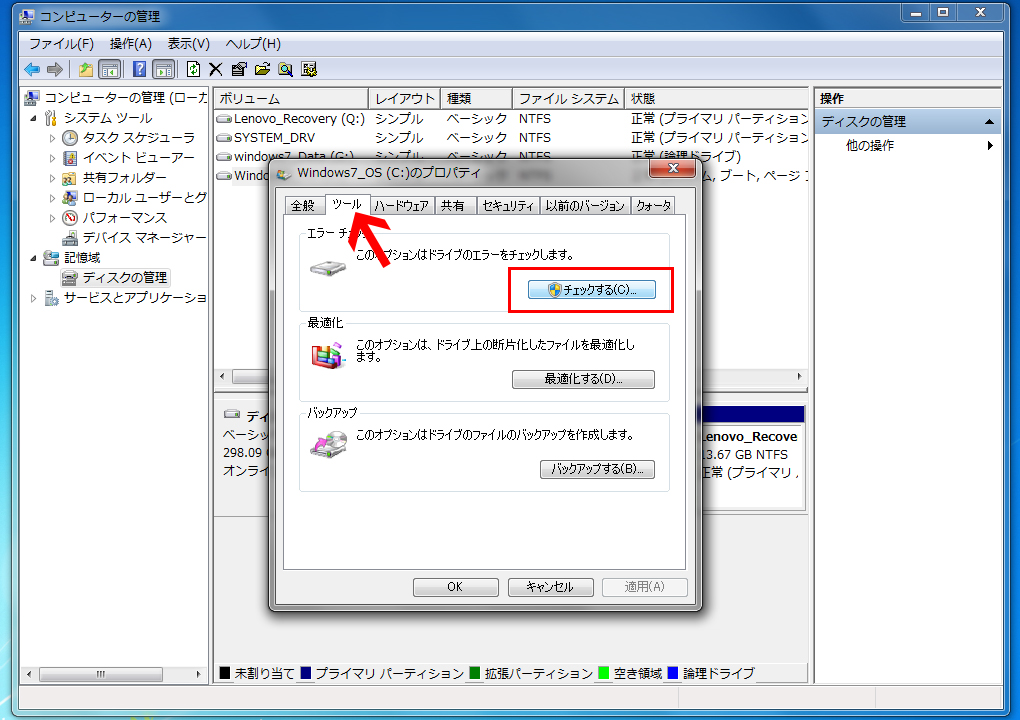1020x720 pixels.
Task: Click the Task Scheduler clock icon
Action: [70, 138]
